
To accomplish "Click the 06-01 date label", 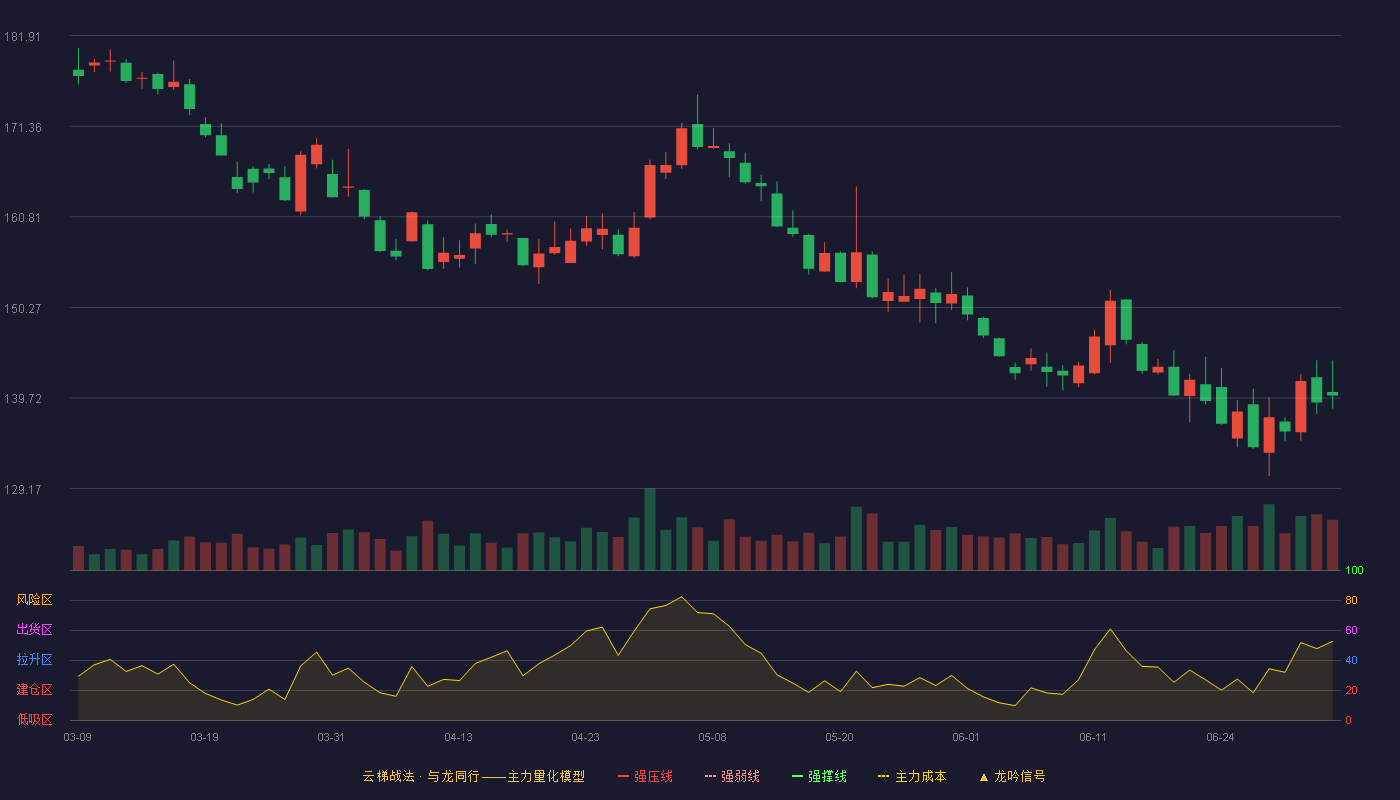I will (966, 737).
